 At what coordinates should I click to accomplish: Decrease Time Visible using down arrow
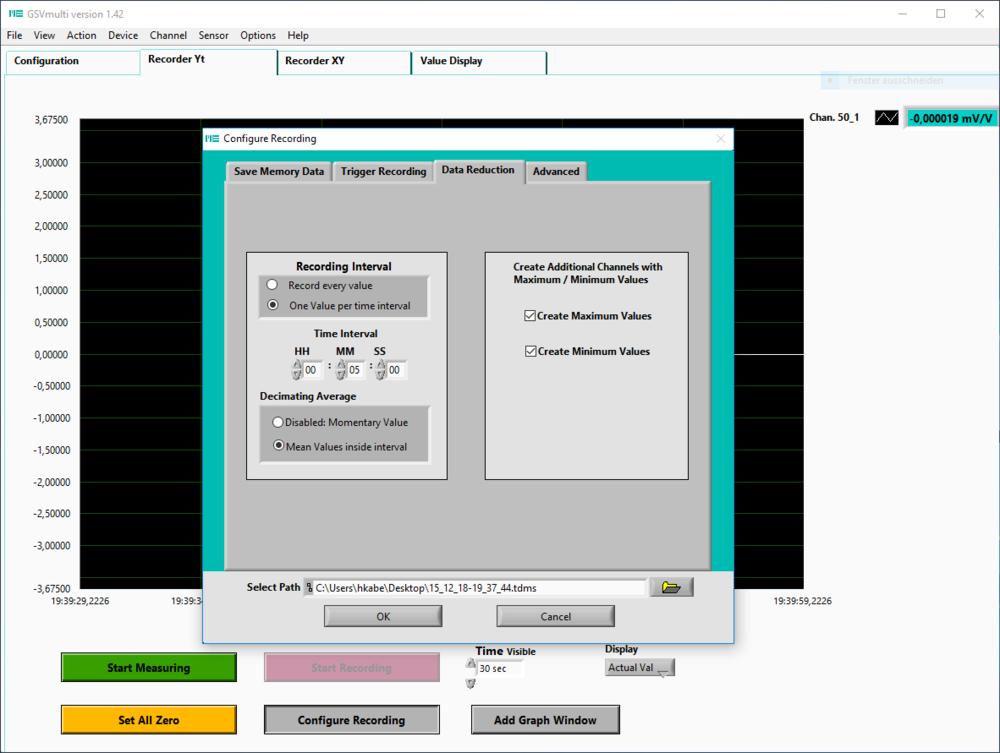click(x=471, y=684)
